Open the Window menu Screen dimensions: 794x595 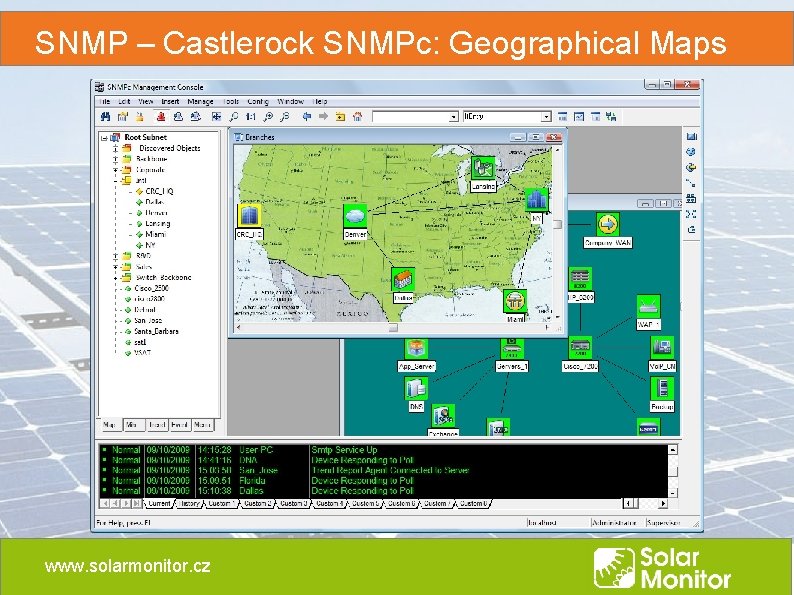(291, 101)
